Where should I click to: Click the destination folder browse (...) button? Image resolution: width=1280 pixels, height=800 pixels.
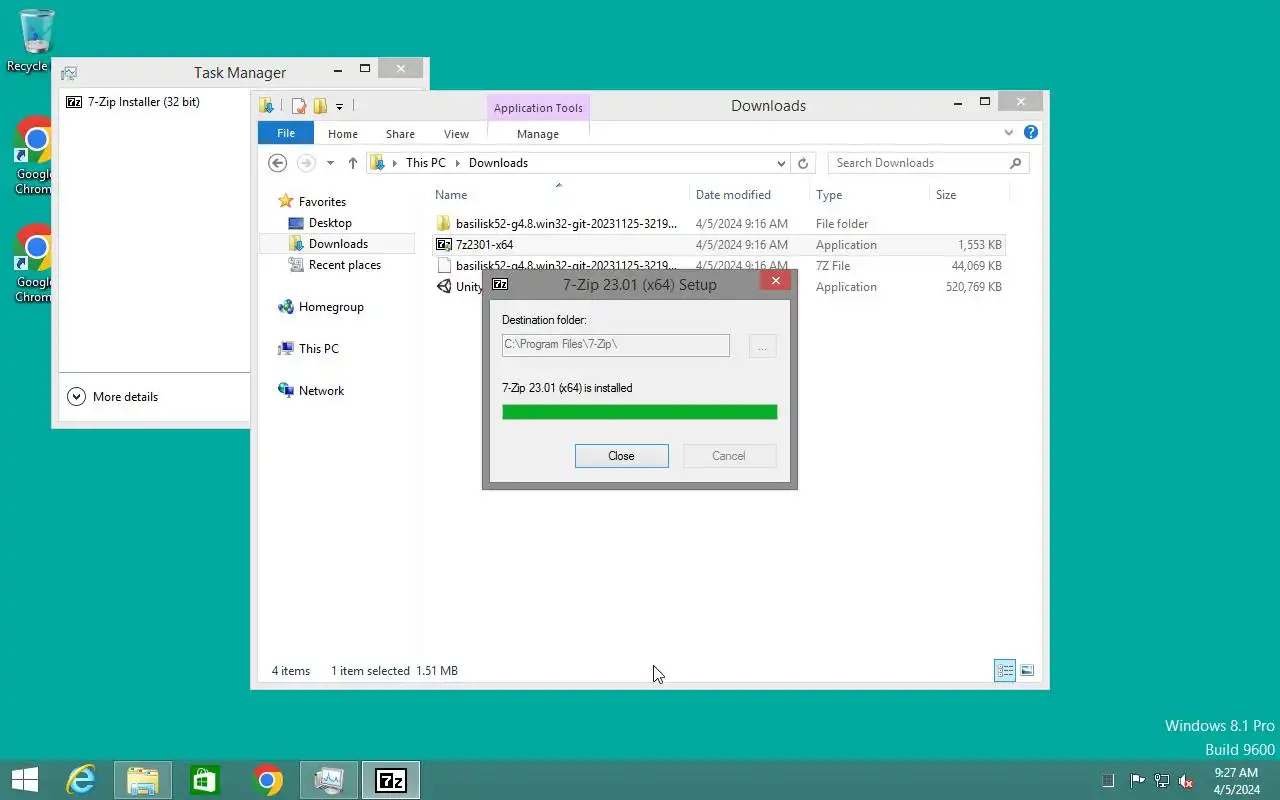[x=762, y=347]
